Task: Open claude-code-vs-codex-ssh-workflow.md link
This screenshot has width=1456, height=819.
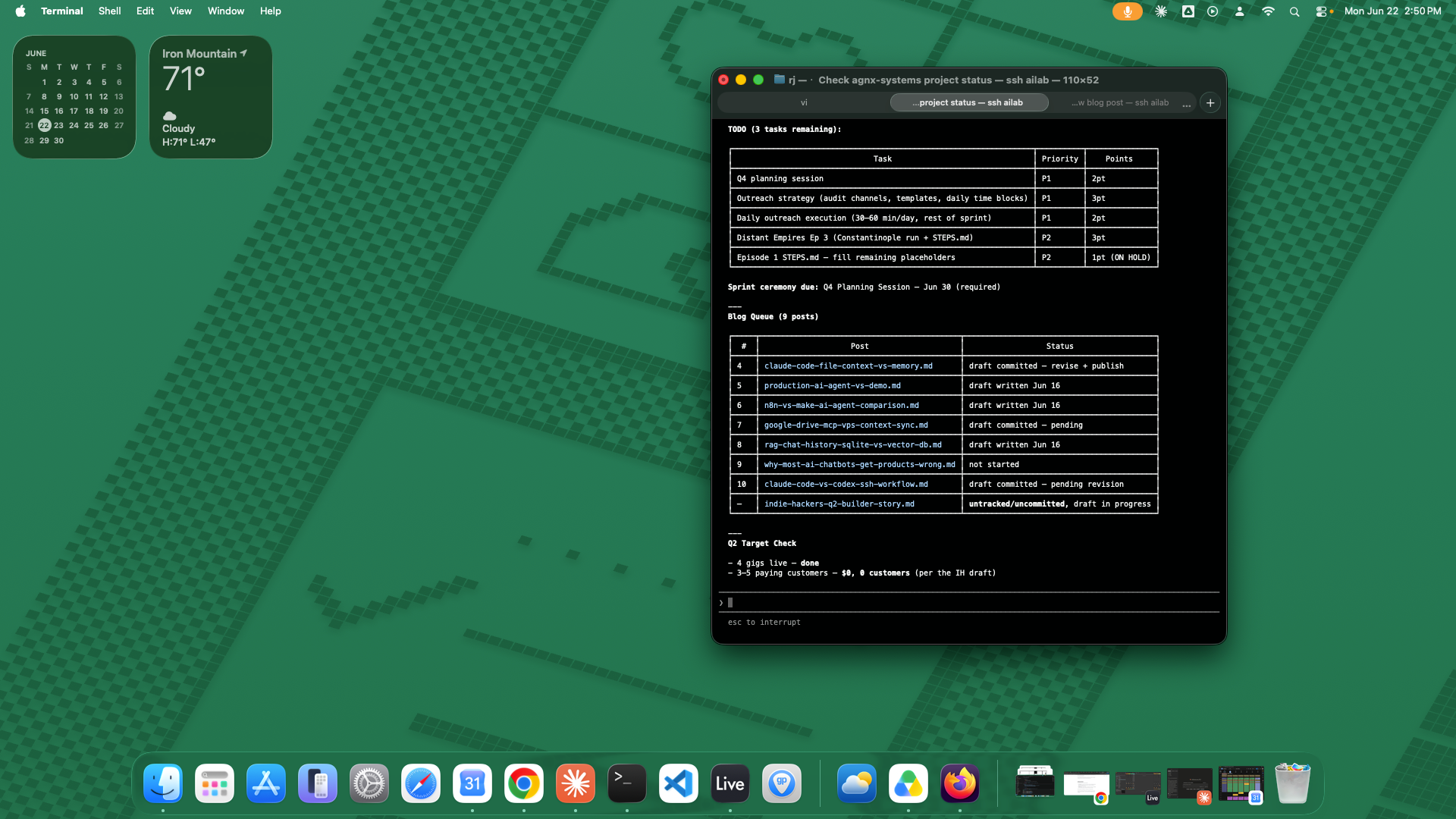Action: click(846, 485)
